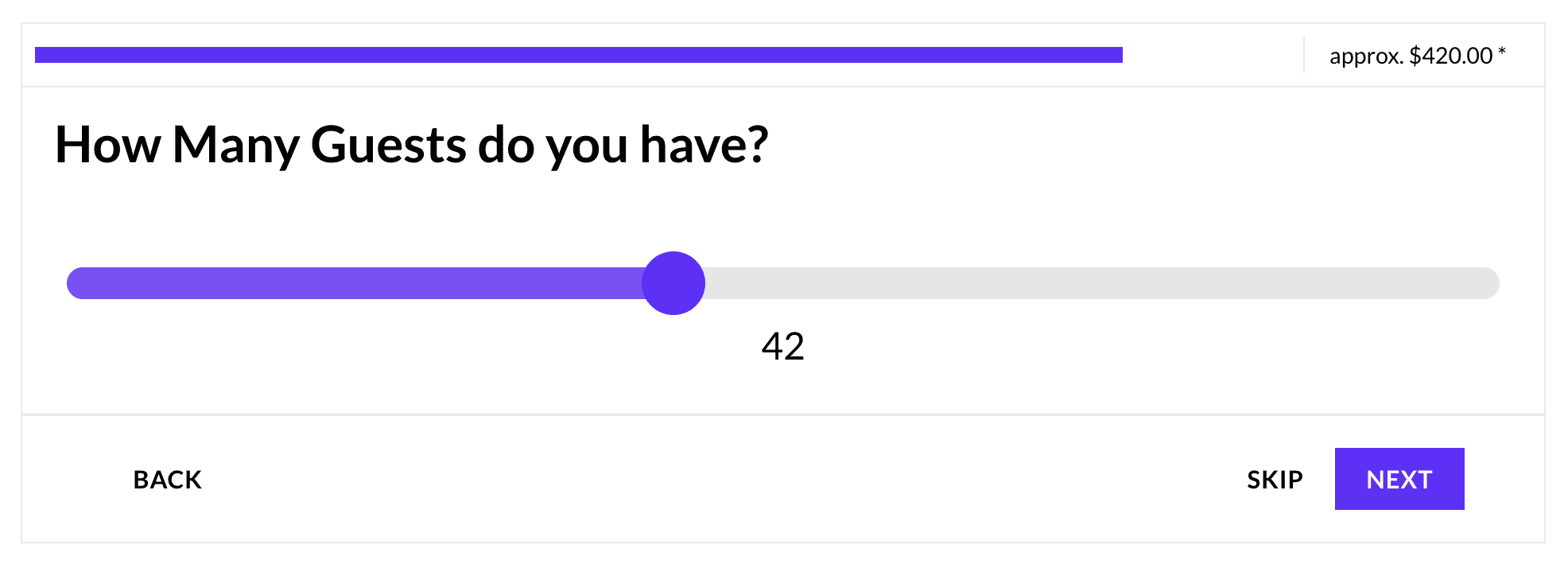
Task: Click the guest count value 42
Action: [x=782, y=347]
